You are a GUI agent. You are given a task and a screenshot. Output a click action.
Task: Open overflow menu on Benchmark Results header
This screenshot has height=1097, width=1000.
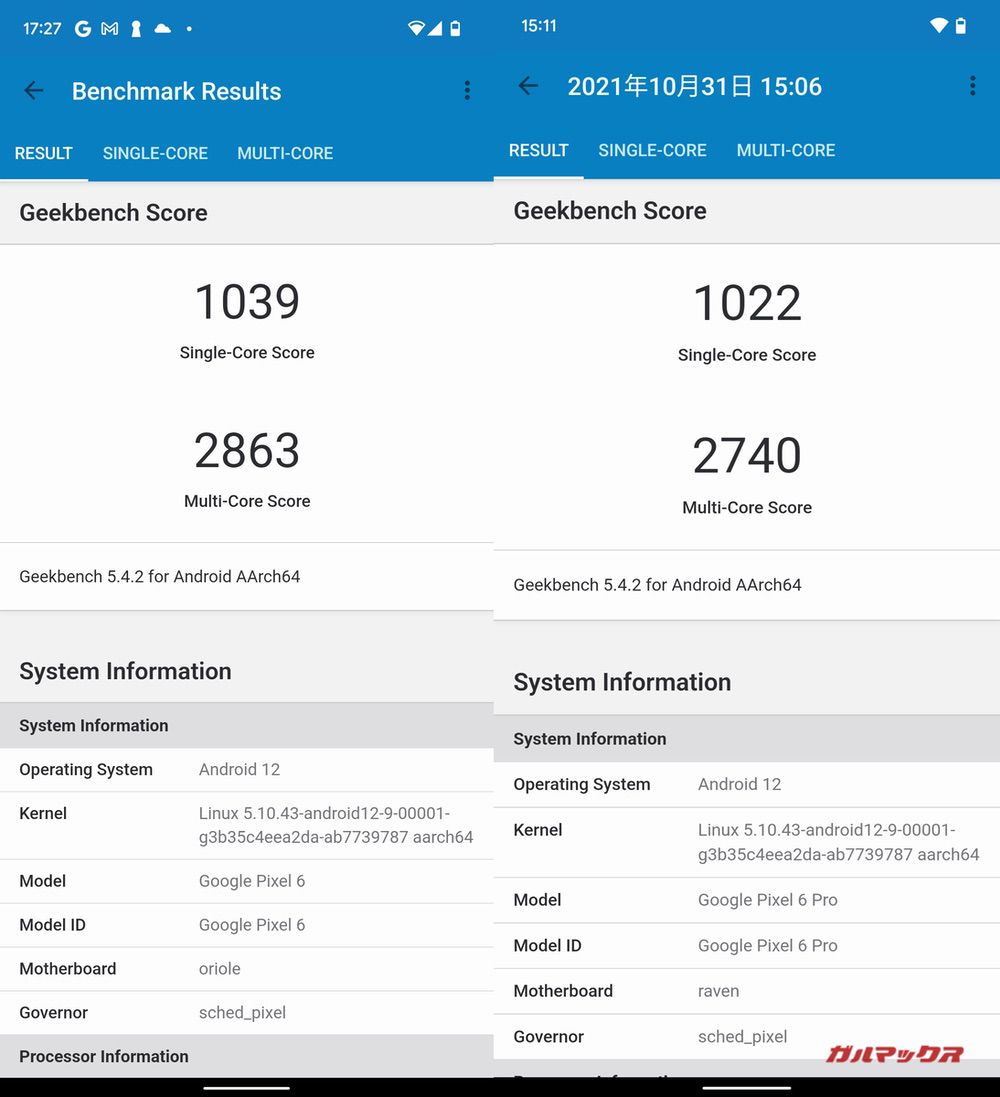coord(467,91)
